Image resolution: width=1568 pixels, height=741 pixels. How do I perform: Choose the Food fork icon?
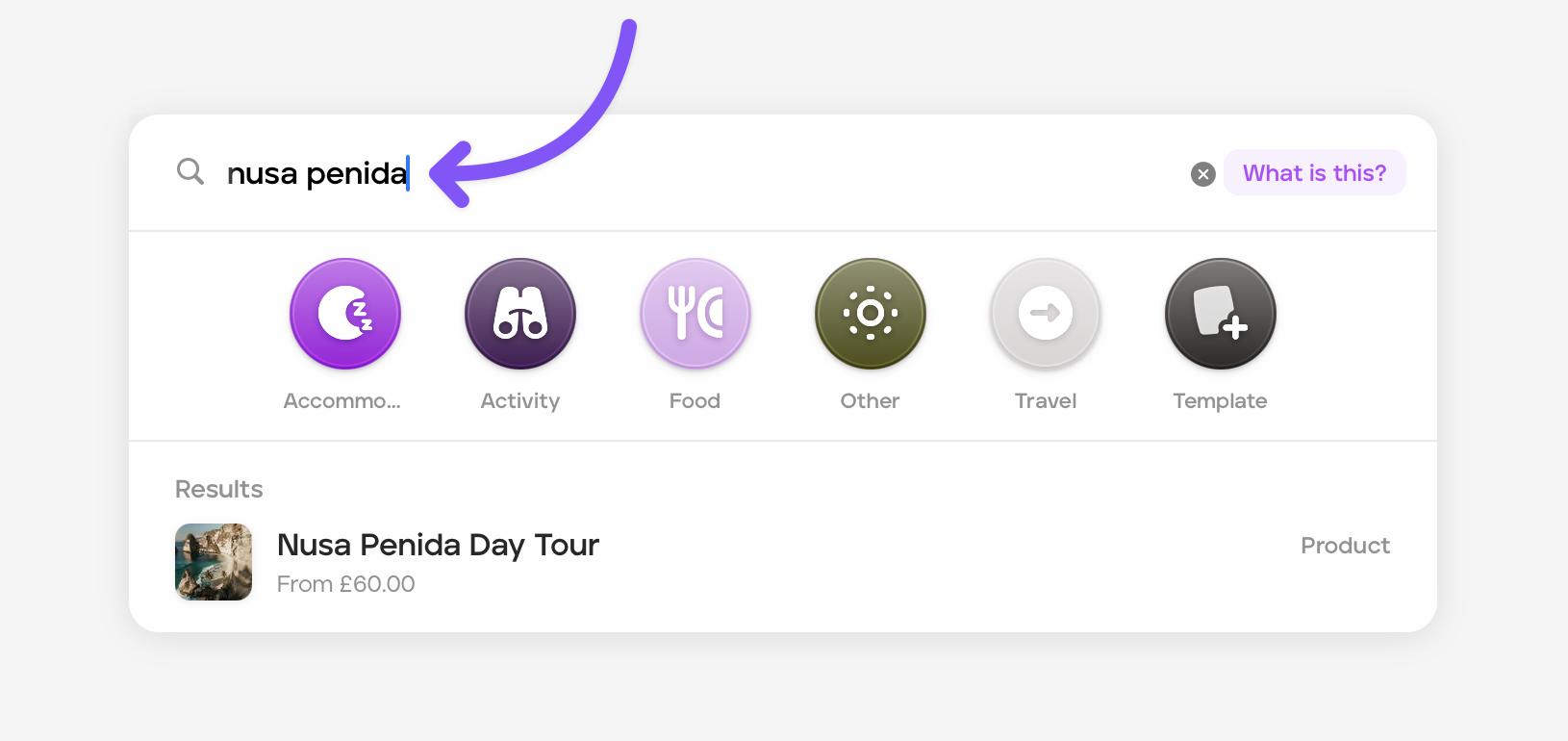pyautogui.click(x=695, y=314)
